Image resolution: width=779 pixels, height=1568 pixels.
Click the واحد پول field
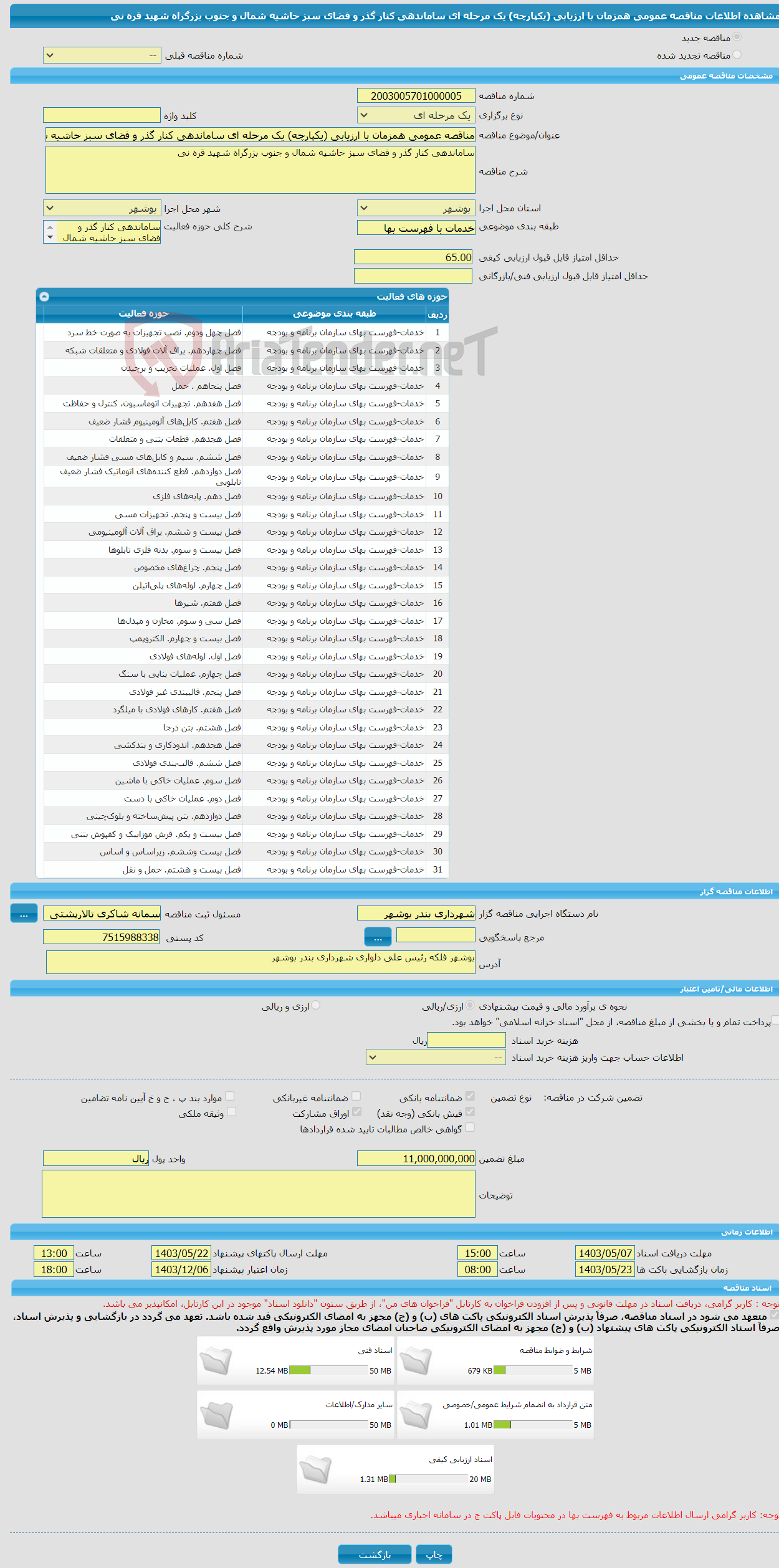pyautogui.click(x=96, y=1159)
